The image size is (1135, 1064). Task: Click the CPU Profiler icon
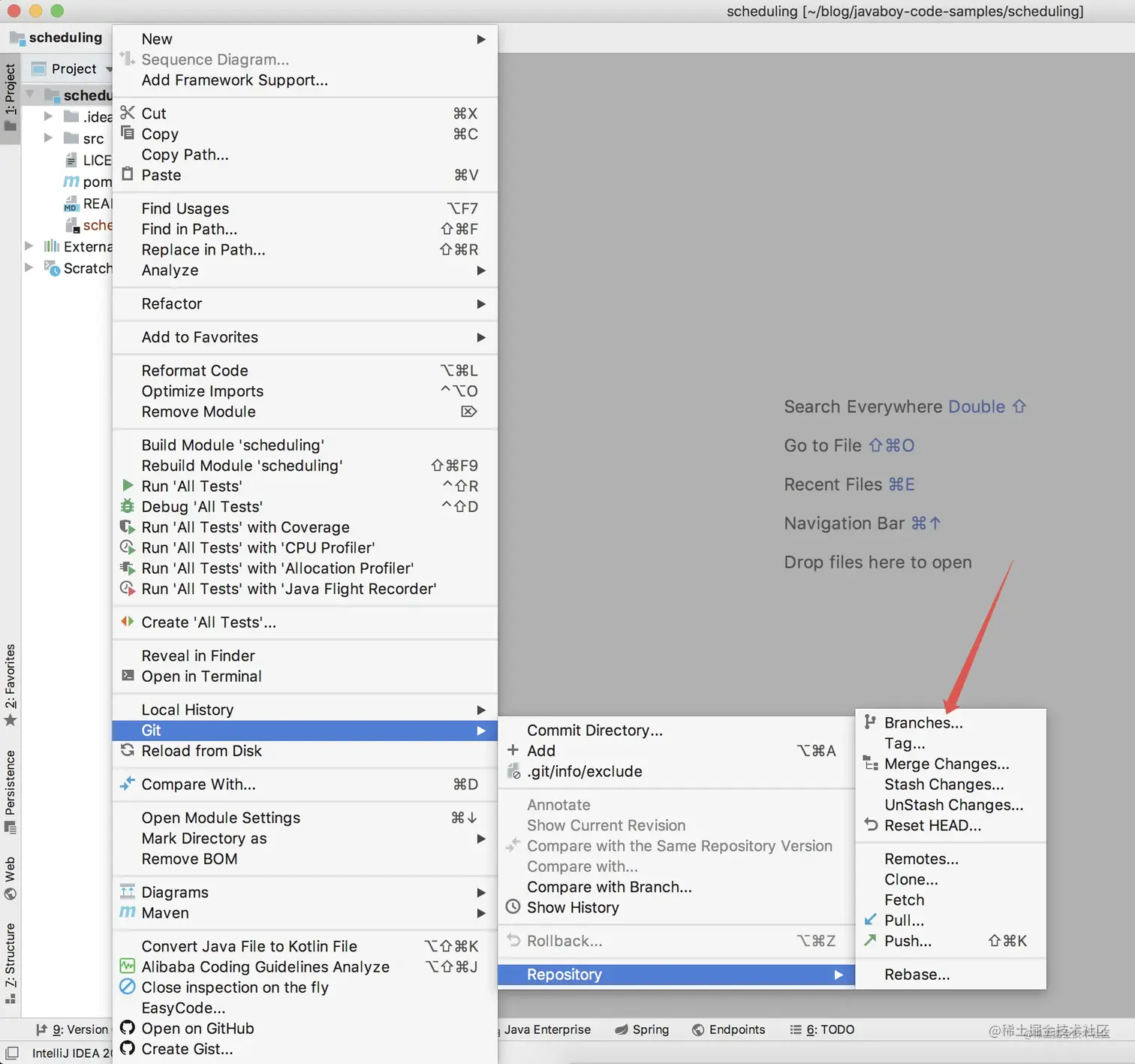(128, 547)
